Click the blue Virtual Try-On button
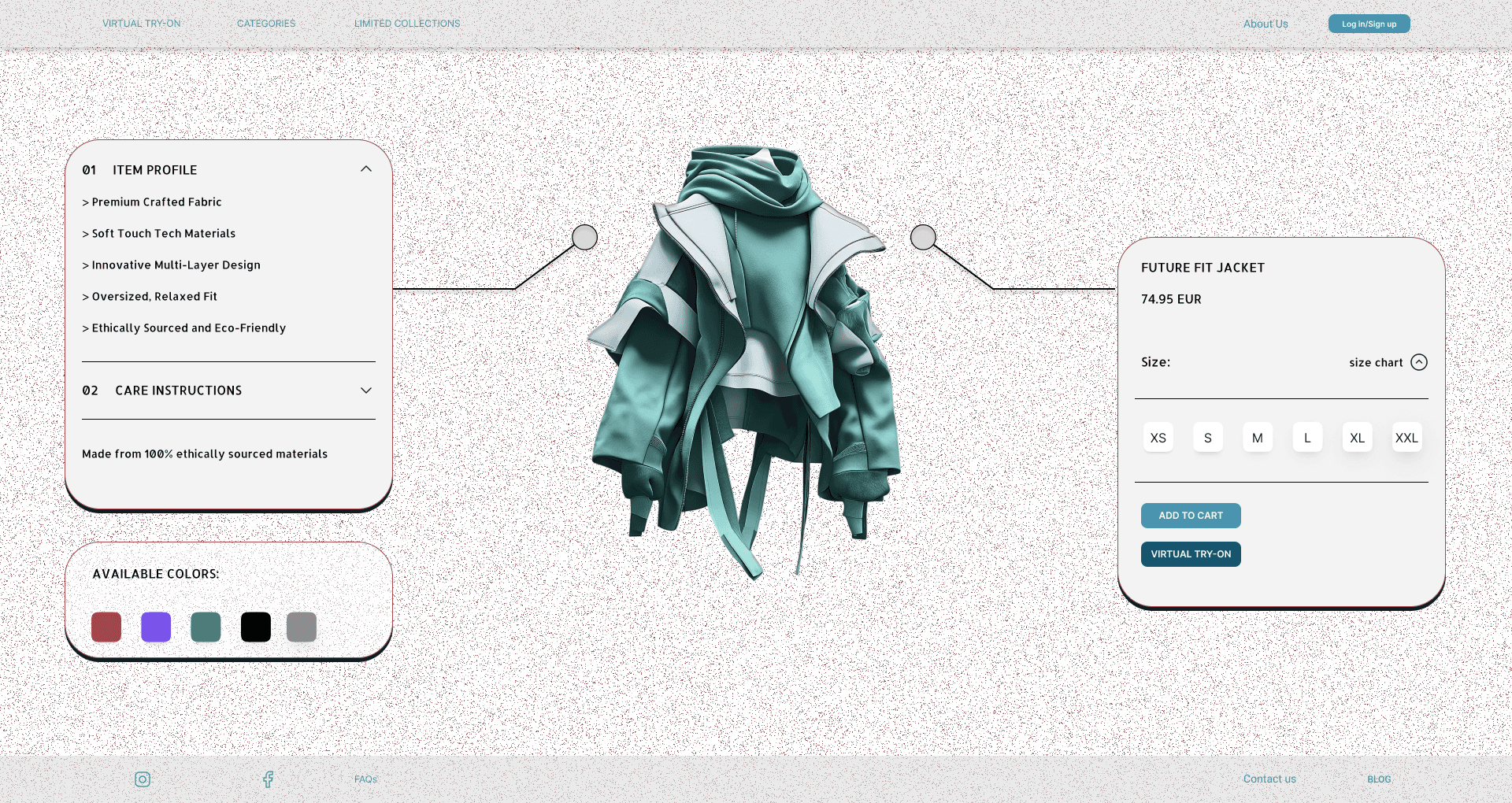Image resolution: width=1512 pixels, height=803 pixels. 1191,554
